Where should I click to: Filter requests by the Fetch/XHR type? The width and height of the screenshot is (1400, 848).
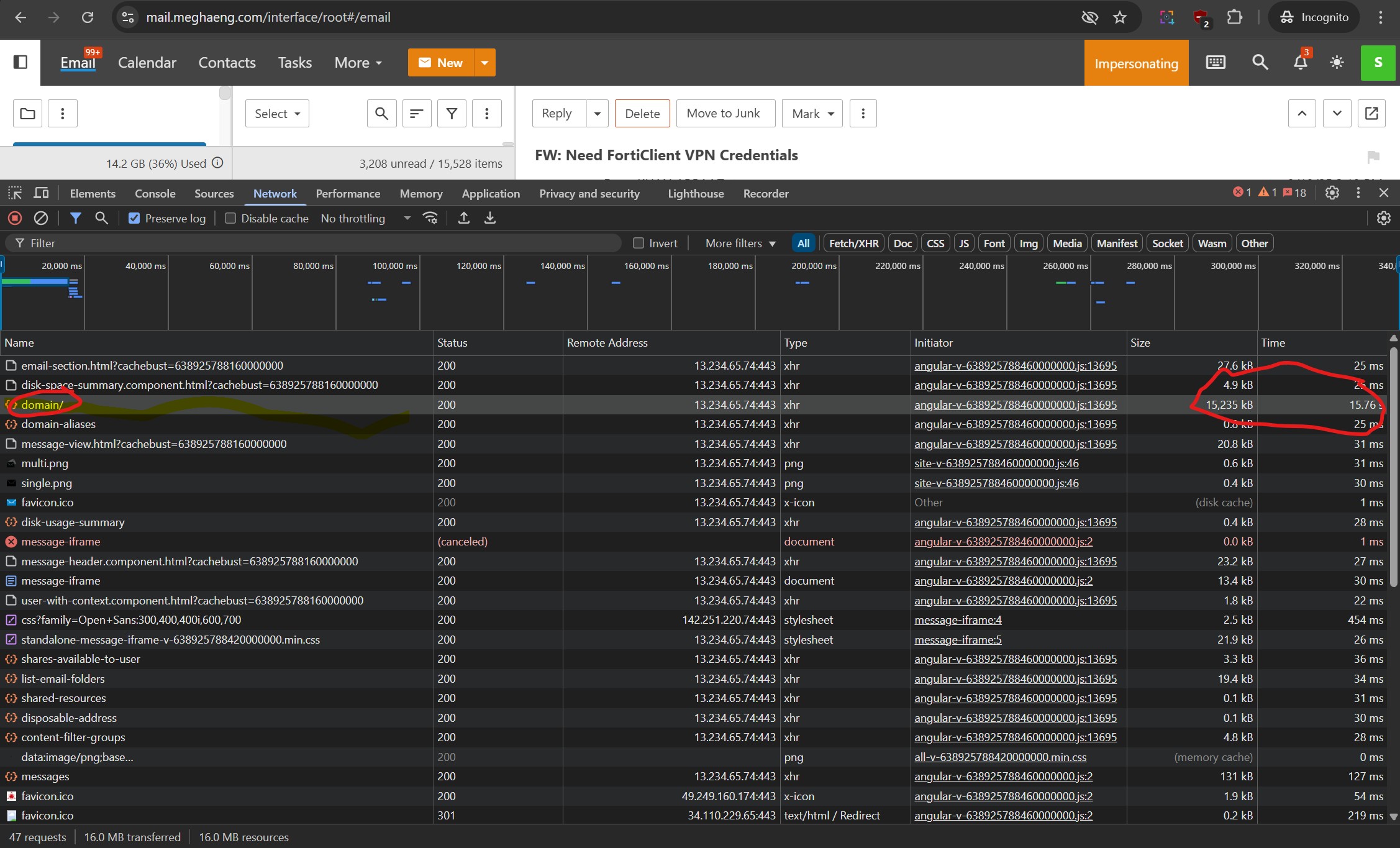tap(853, 243)
